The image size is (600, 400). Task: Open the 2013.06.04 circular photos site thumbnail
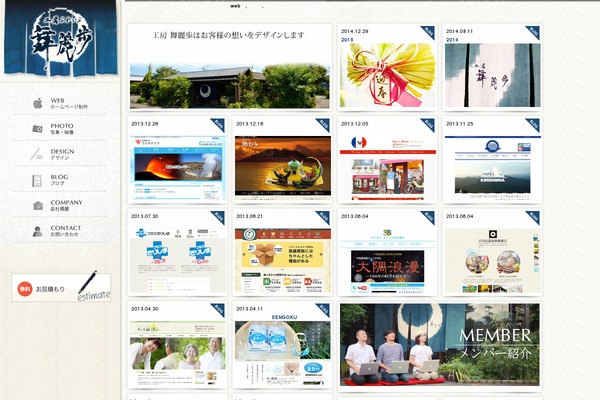point(492,260)
